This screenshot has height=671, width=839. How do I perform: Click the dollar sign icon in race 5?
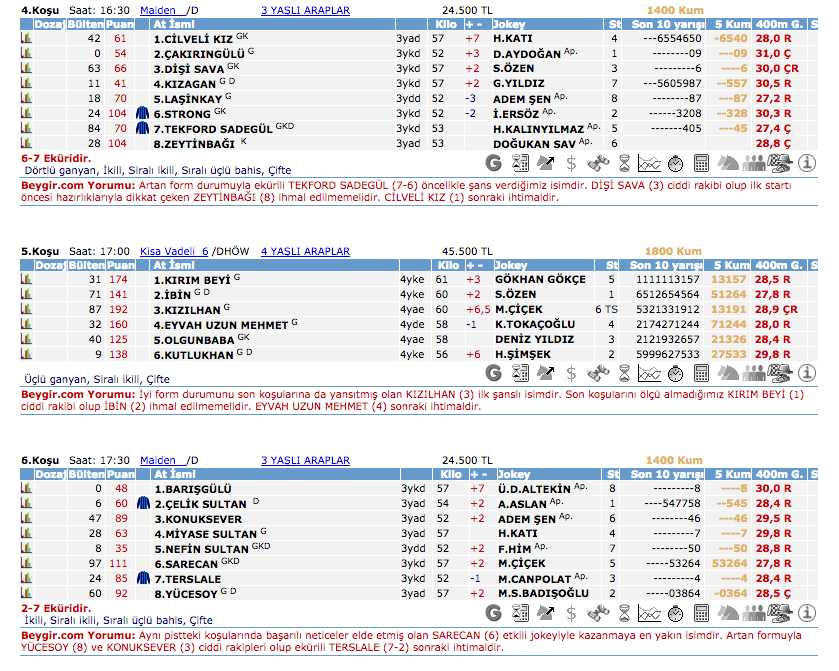point(571,373)
